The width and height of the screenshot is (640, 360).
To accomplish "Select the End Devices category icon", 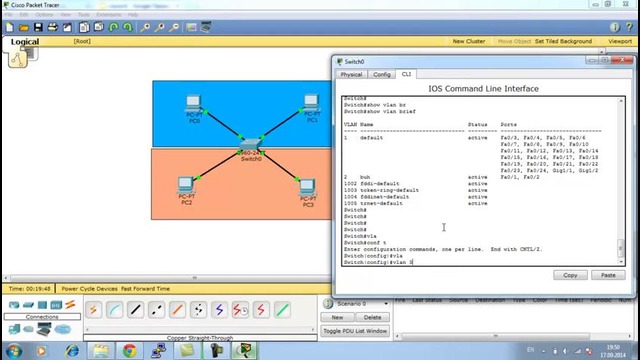I will pos(14,329).
